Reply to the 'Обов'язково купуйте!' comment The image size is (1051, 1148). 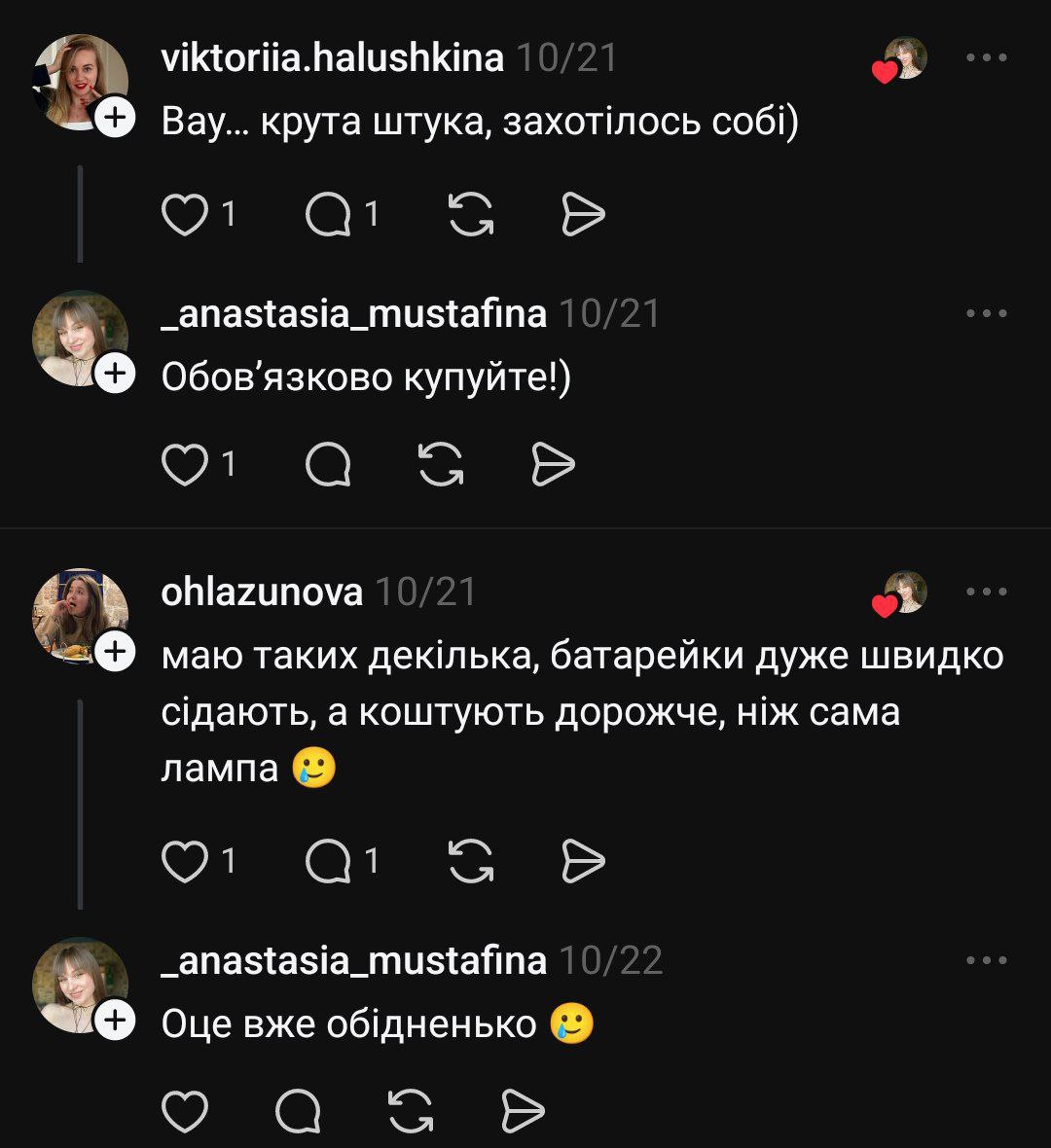coord(327,465)
